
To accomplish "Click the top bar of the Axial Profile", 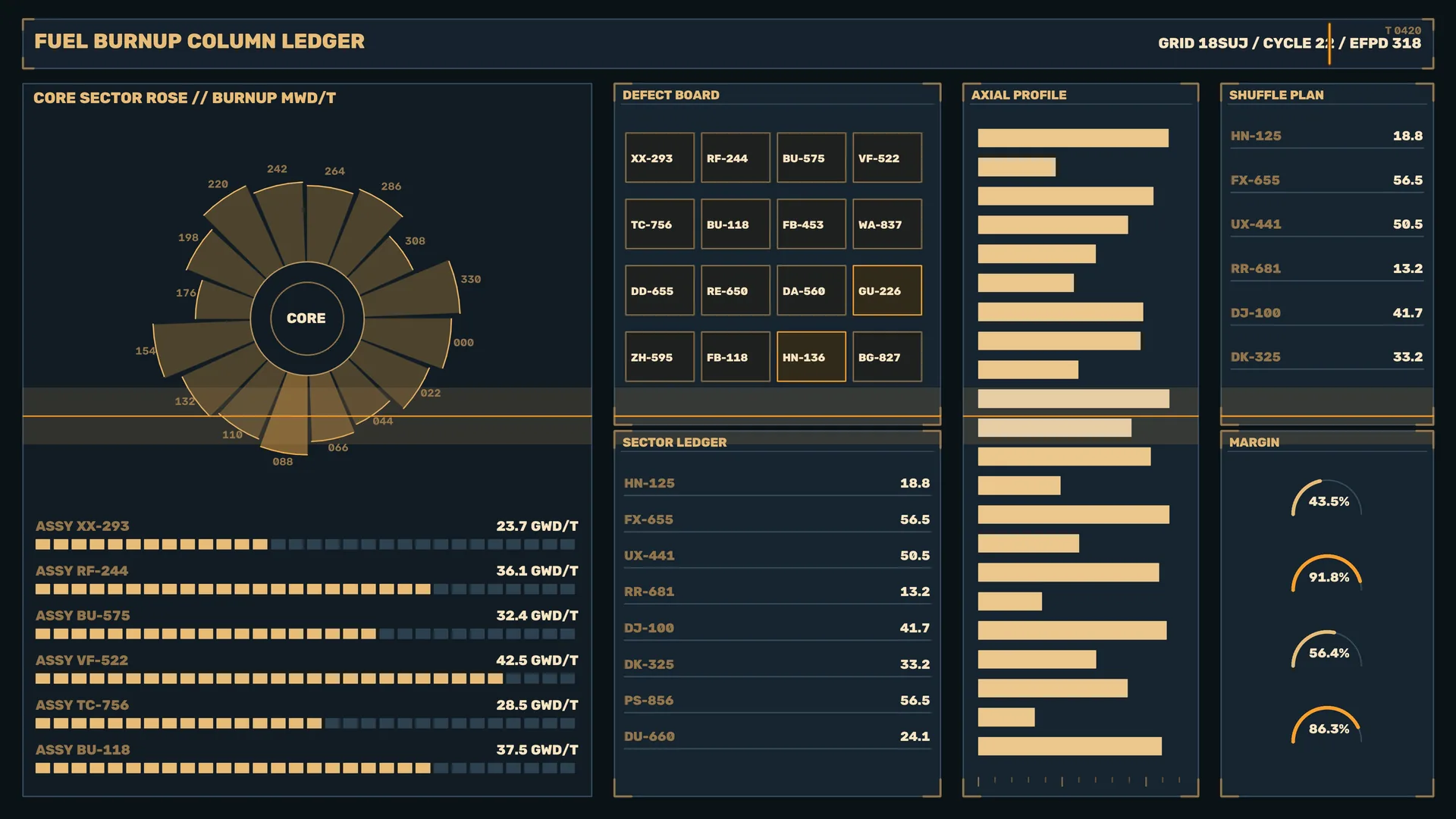I will click(1073, 138).
